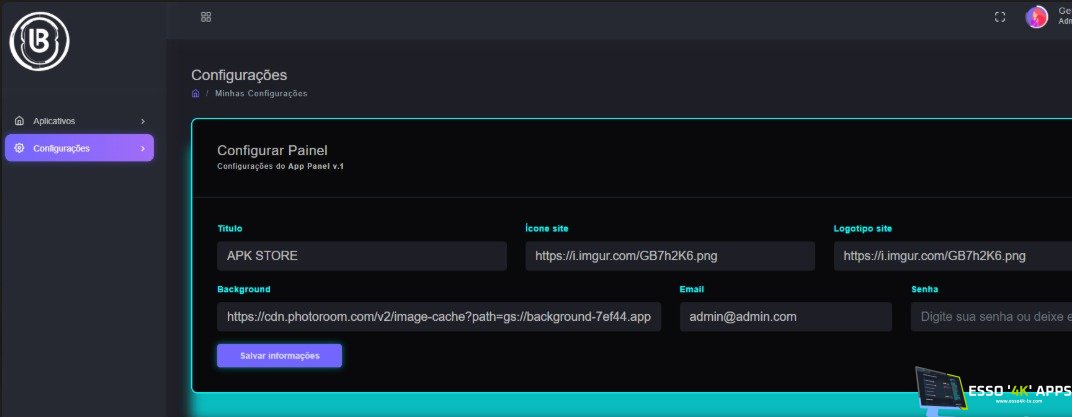Go to home via the breadcrumb house icon
The width and height of the screenshot is (1072, 417).
coord(196,94)
